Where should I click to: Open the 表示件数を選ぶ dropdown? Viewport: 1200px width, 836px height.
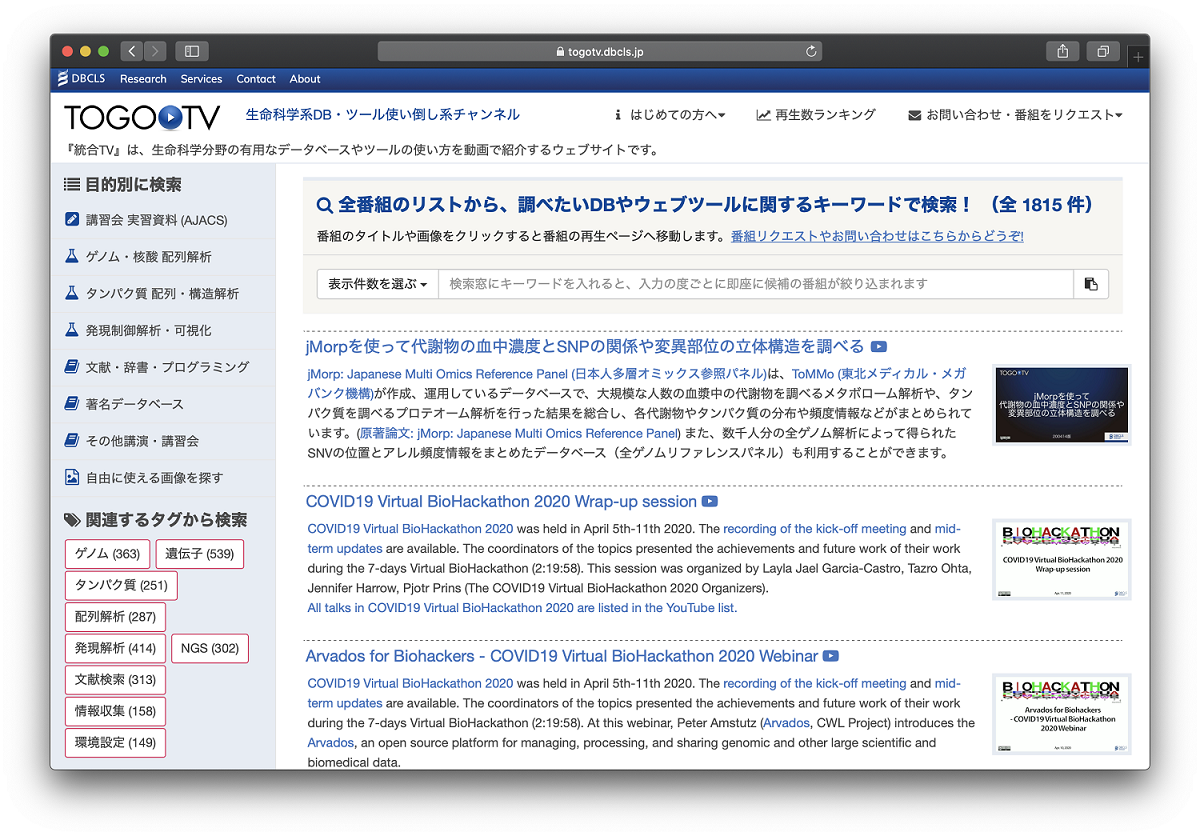point(377,284)
